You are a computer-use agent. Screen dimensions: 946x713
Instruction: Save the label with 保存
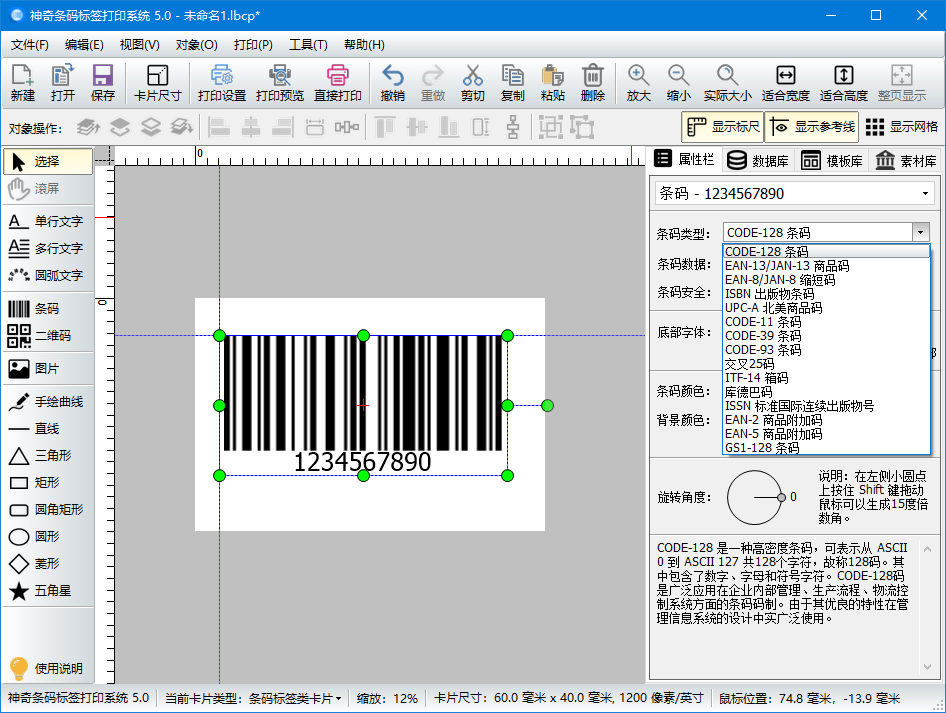(x=103, y=83)
